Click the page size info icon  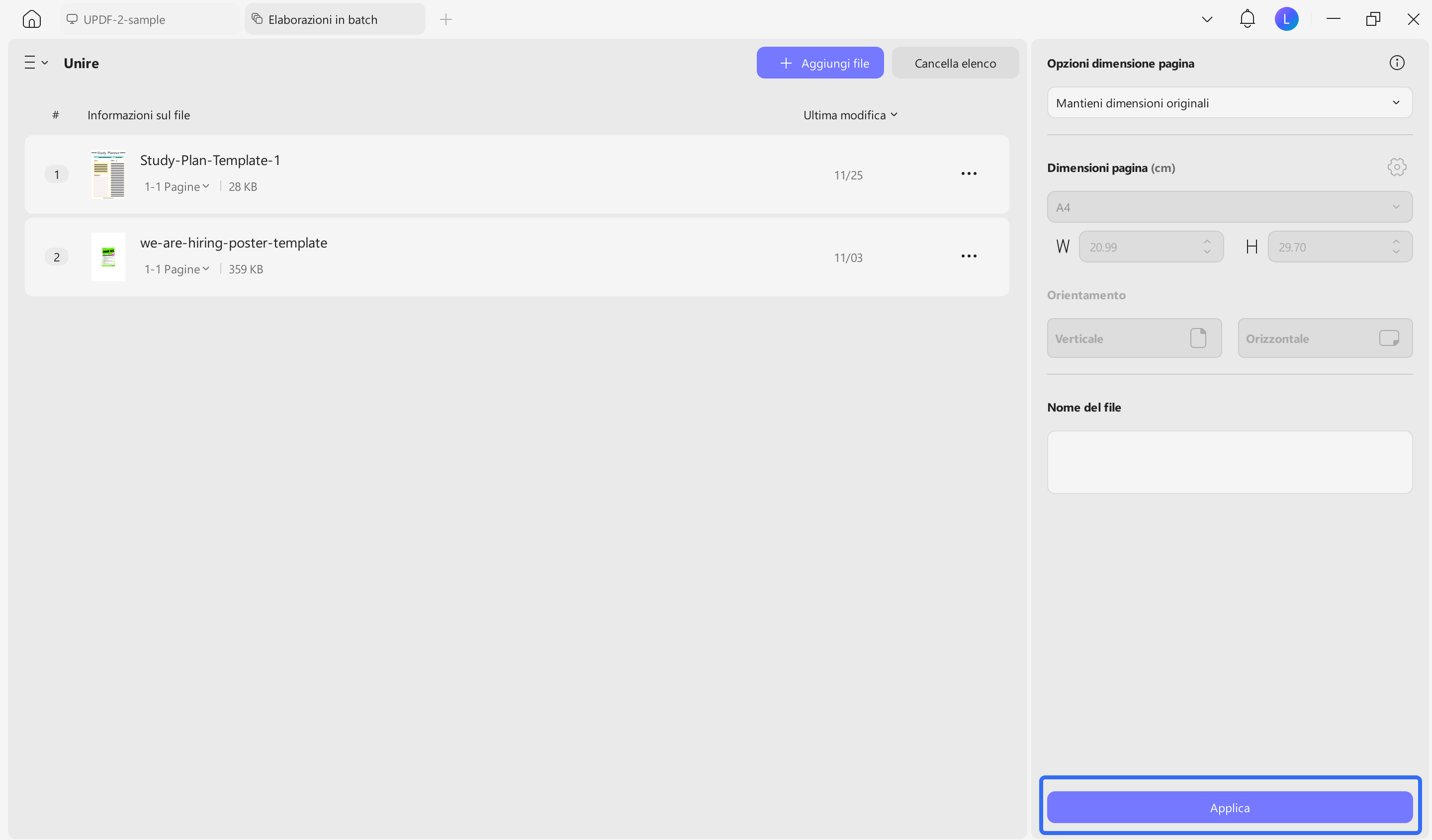(x=1396, y=63)
